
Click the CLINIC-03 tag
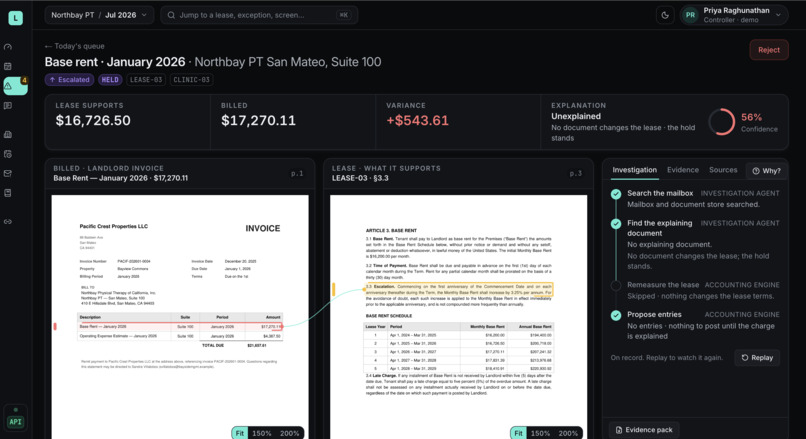pyautogui.click(x=191, y=80)
